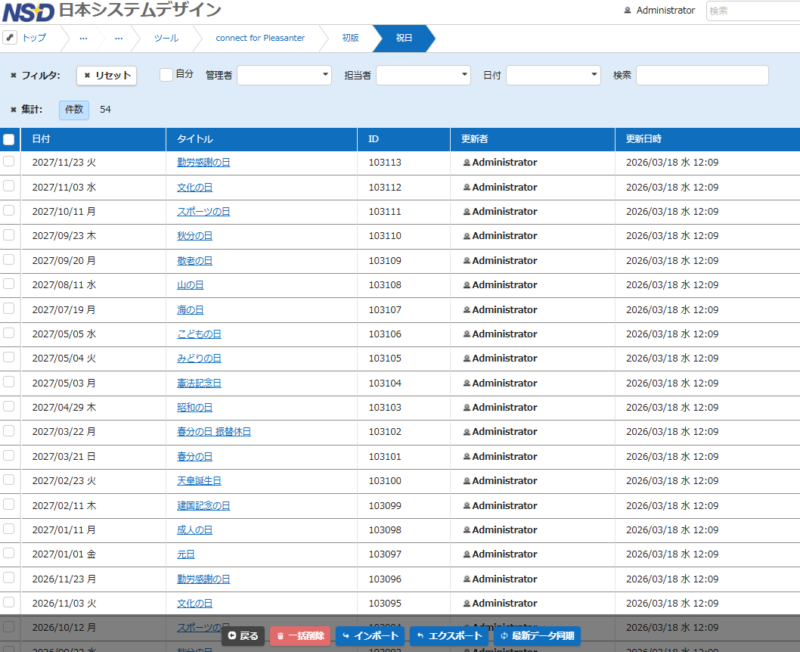Collapse the 集計 section using its icon
800x652 pixels.
tap(13, 109)
